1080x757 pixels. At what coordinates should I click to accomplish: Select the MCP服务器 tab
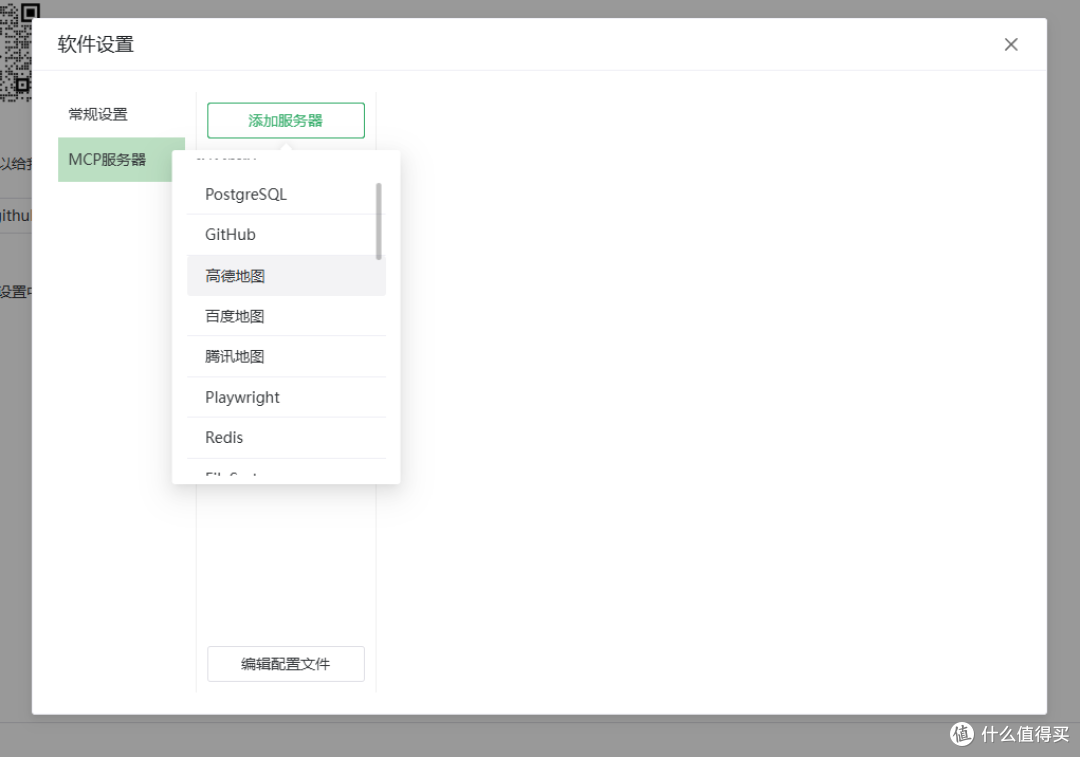(x=121, y=160)
